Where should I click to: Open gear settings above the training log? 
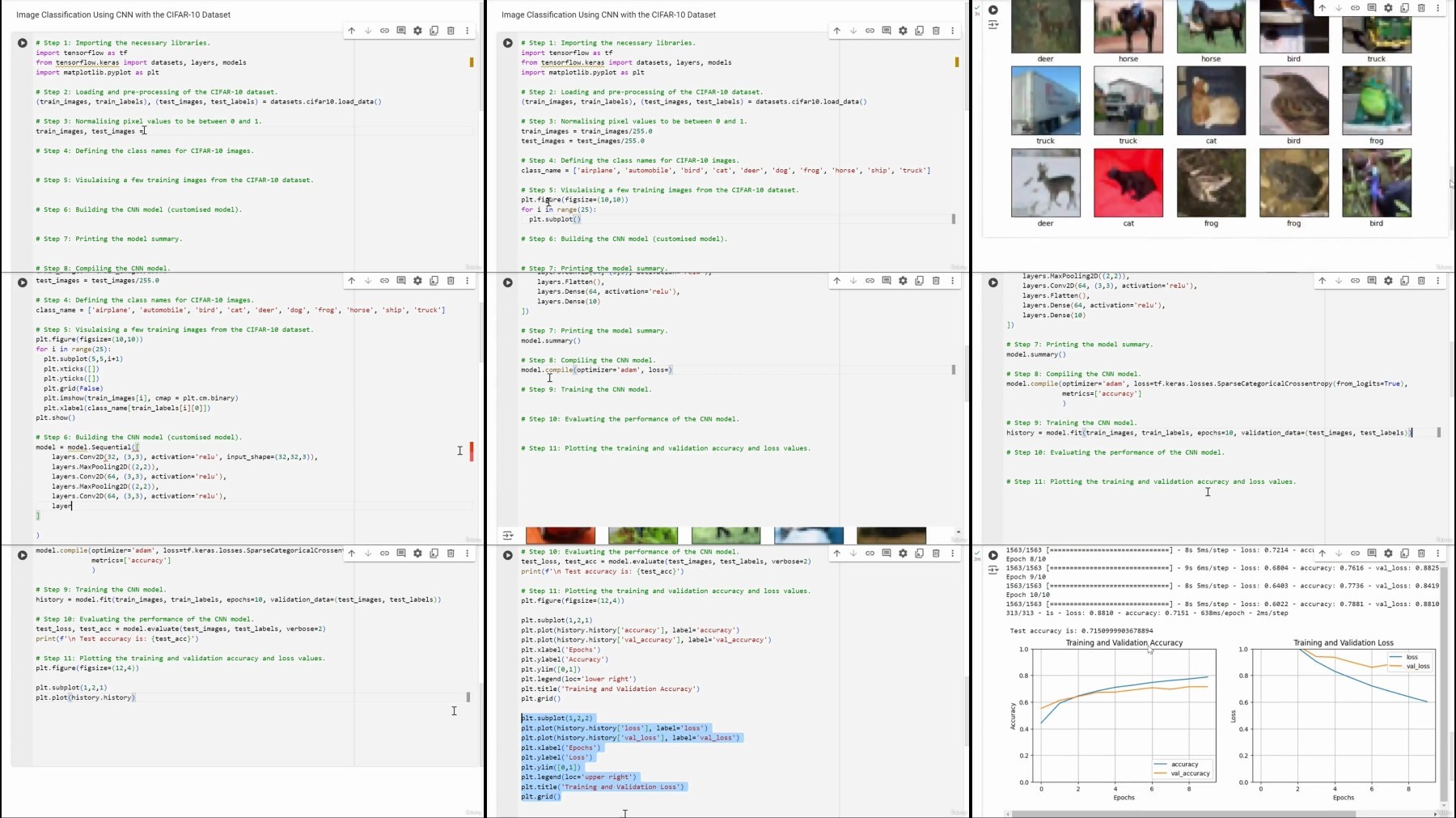tap(1388, 553)
